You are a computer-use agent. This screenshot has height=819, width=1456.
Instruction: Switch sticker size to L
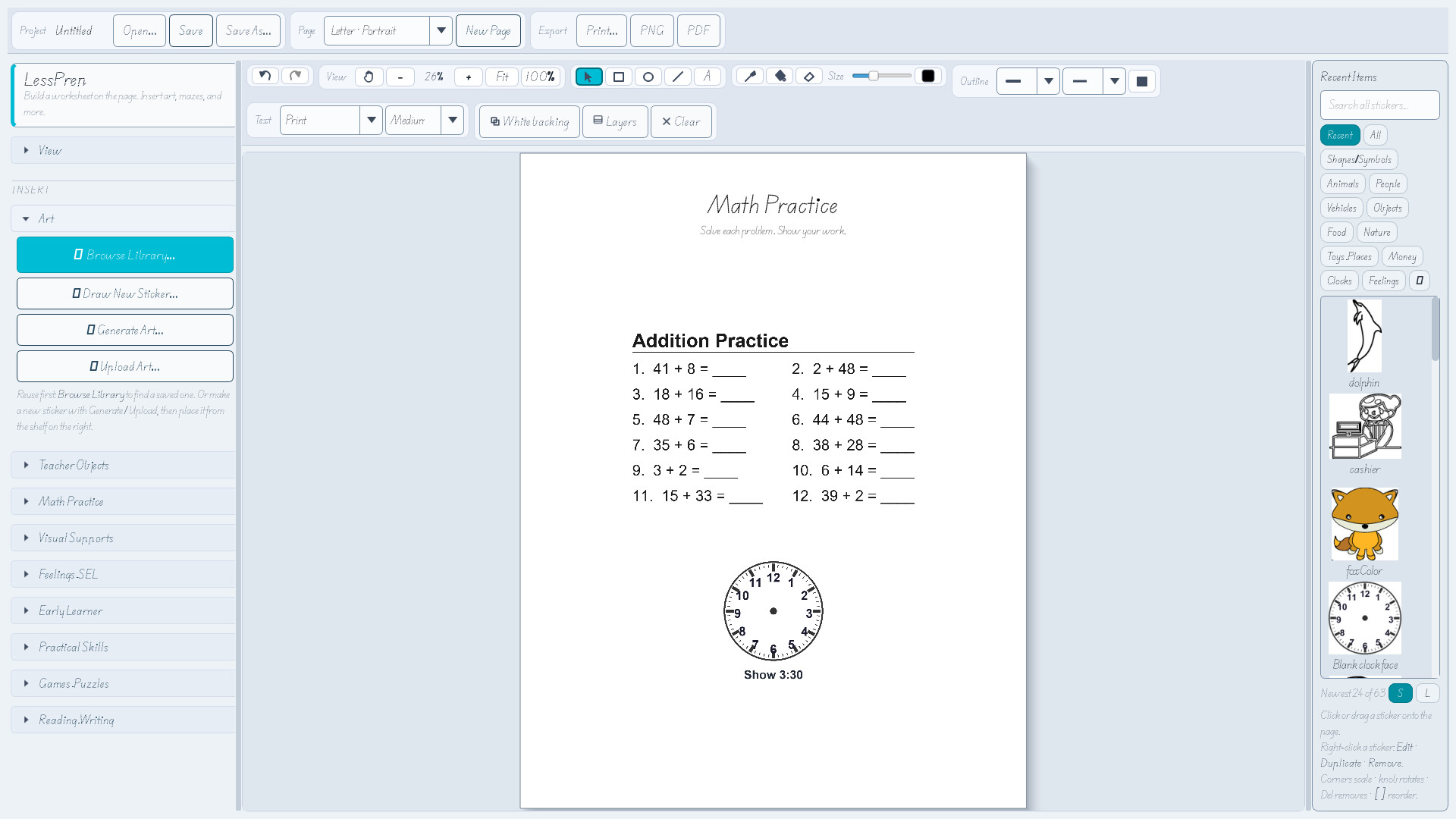click(1426, 693)
